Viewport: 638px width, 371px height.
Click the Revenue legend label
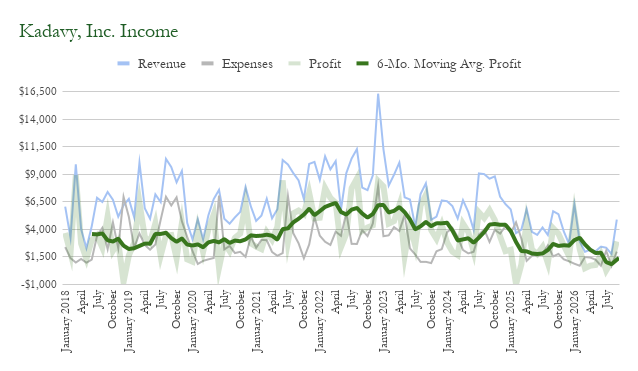[162, 64]
